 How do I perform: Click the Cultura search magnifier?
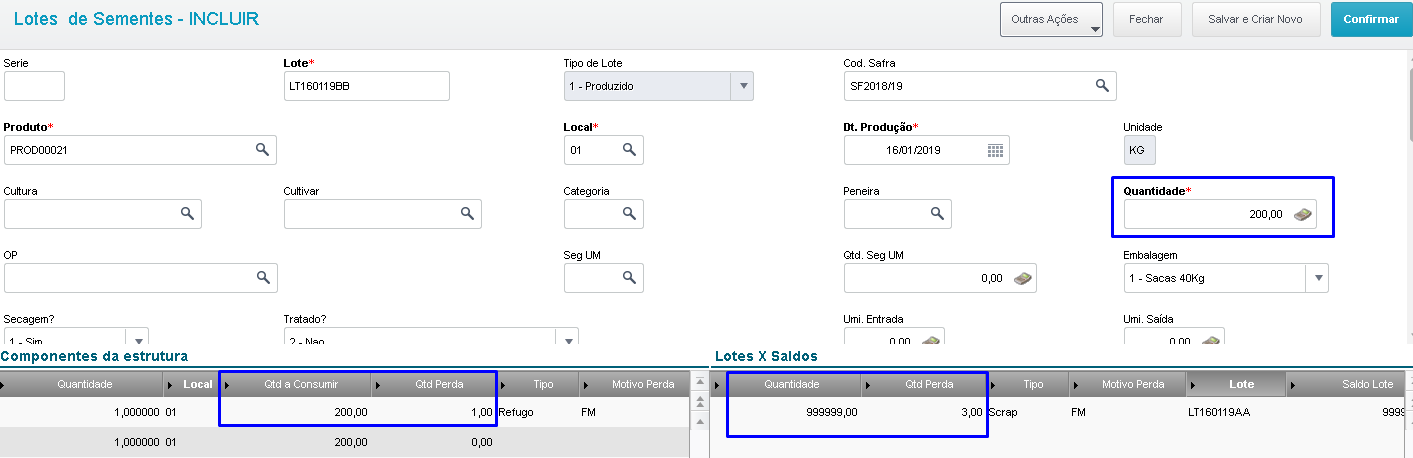point(187,214)
